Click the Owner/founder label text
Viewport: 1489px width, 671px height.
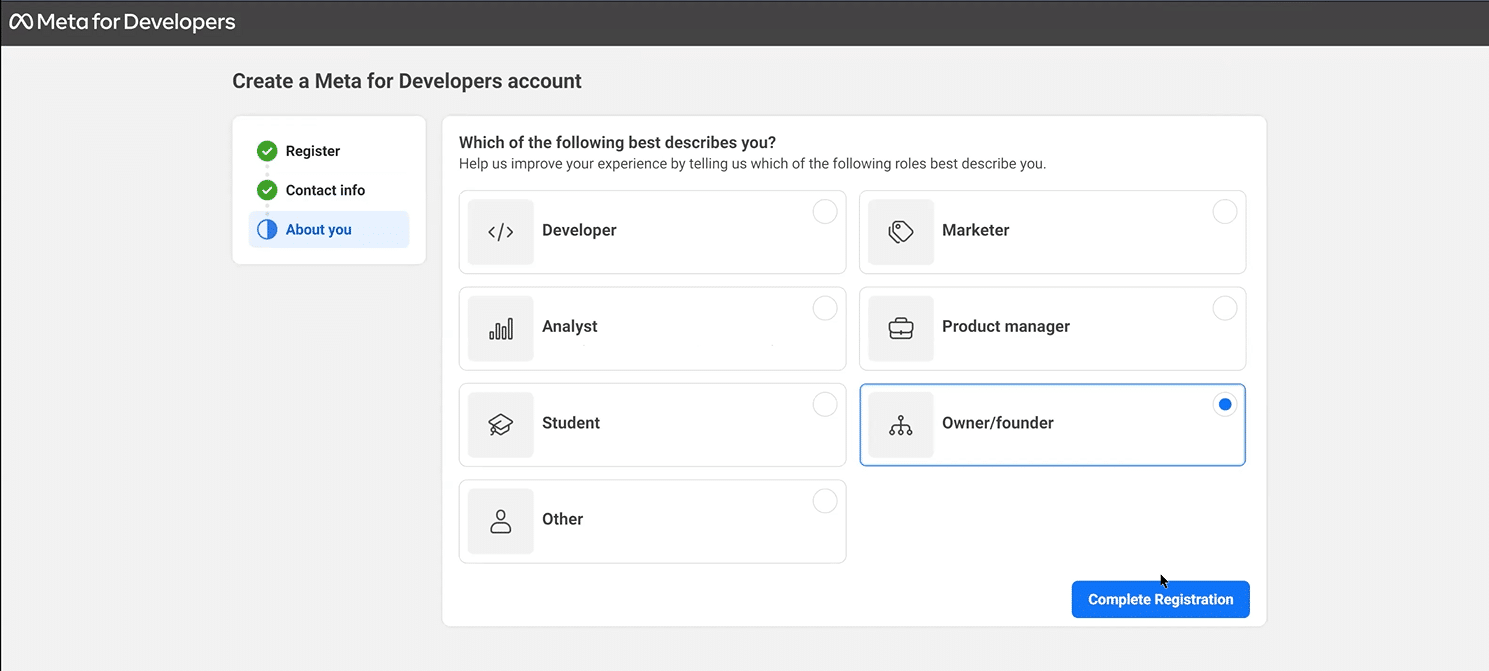(998, 423)
